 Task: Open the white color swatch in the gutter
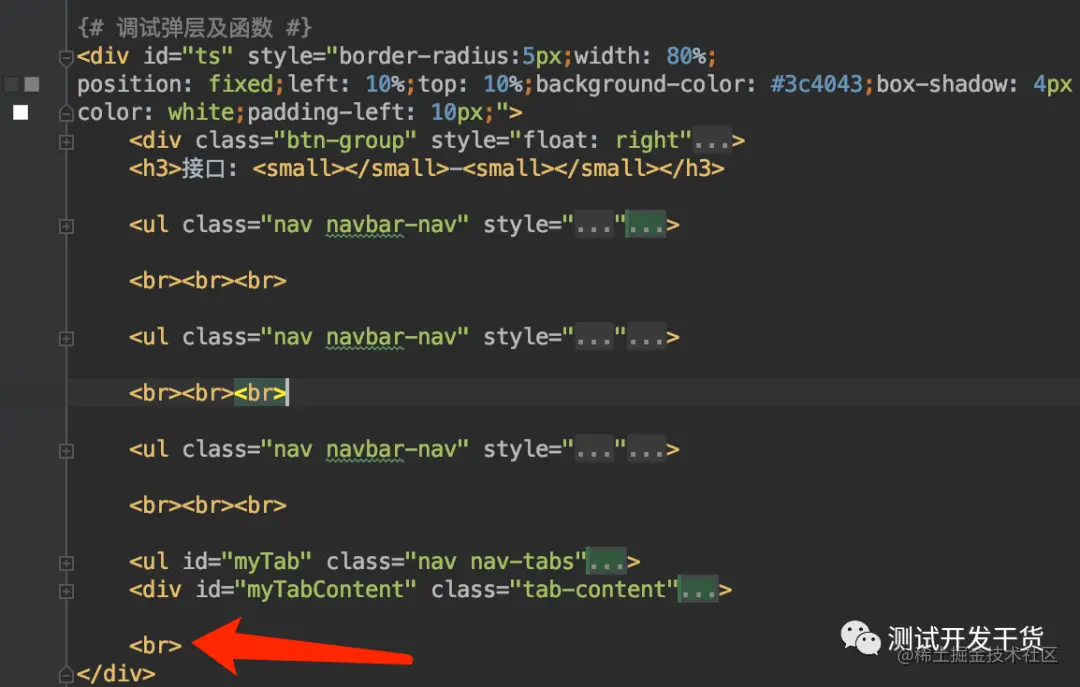21,112
